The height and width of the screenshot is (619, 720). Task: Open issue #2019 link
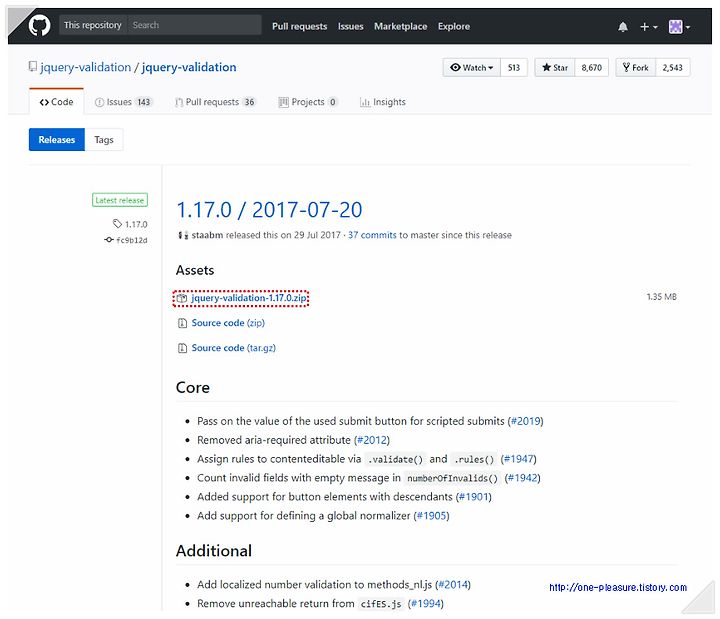click(x=525, y=421)
